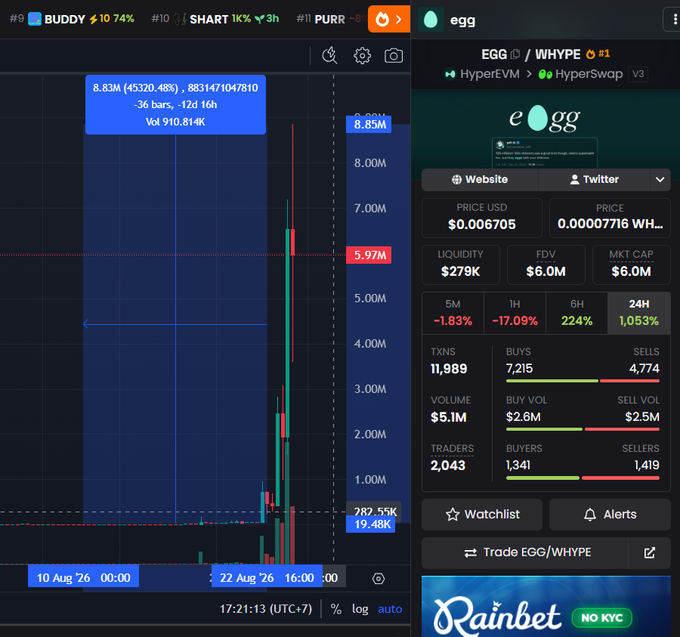Select the 1H timeframe tab
The height and width of the screenshot is (637, 680).
click(x=515, y=313)
